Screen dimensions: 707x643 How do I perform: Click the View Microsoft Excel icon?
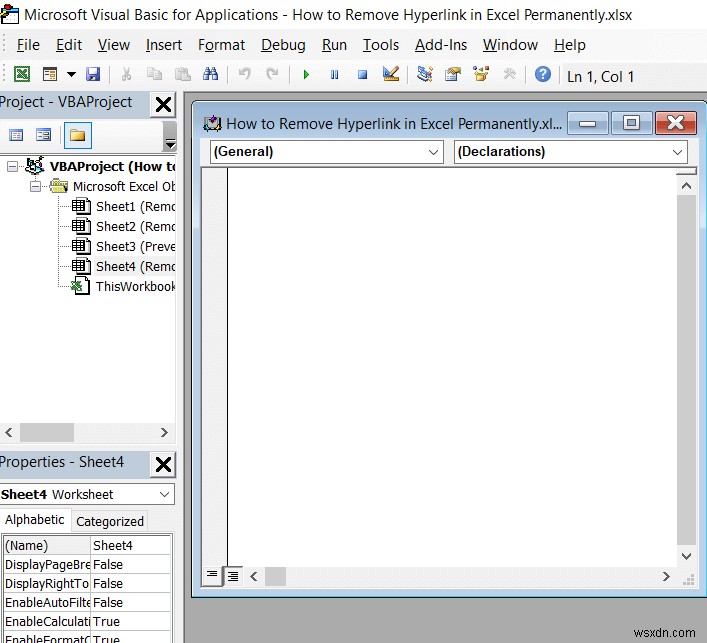click(x=22, y=74)
